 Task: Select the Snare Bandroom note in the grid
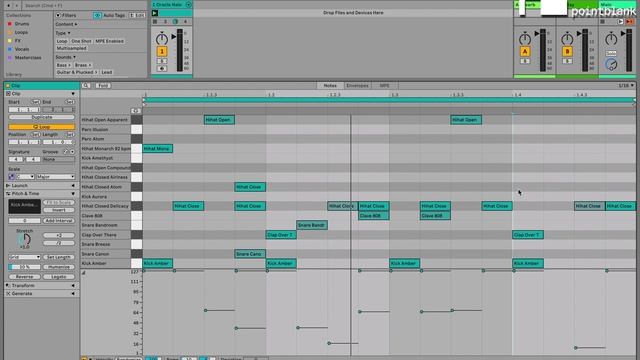(312, 225)
